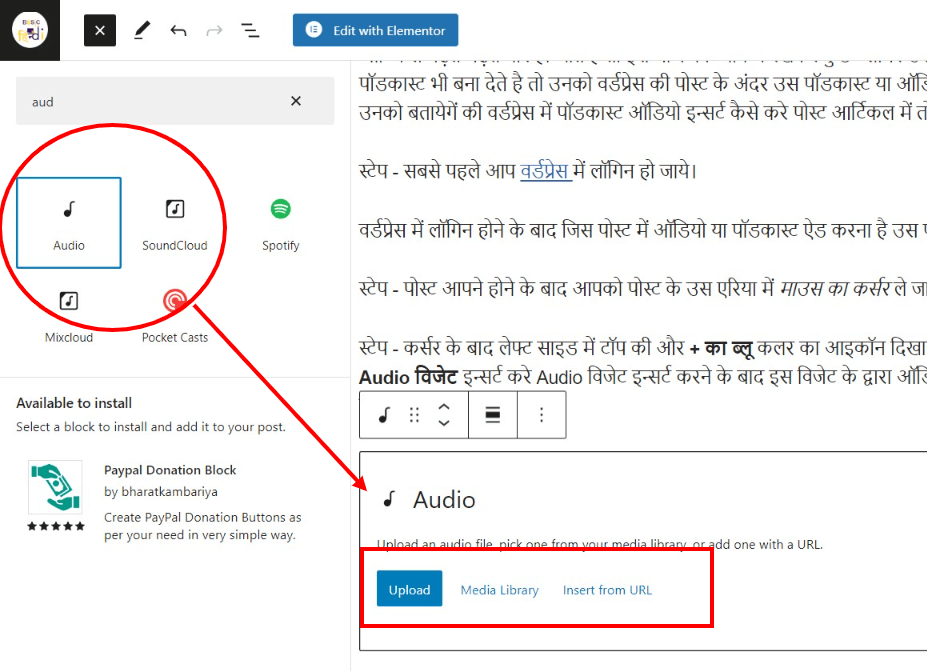Select the Tools pencil icon

pos(142,30)
